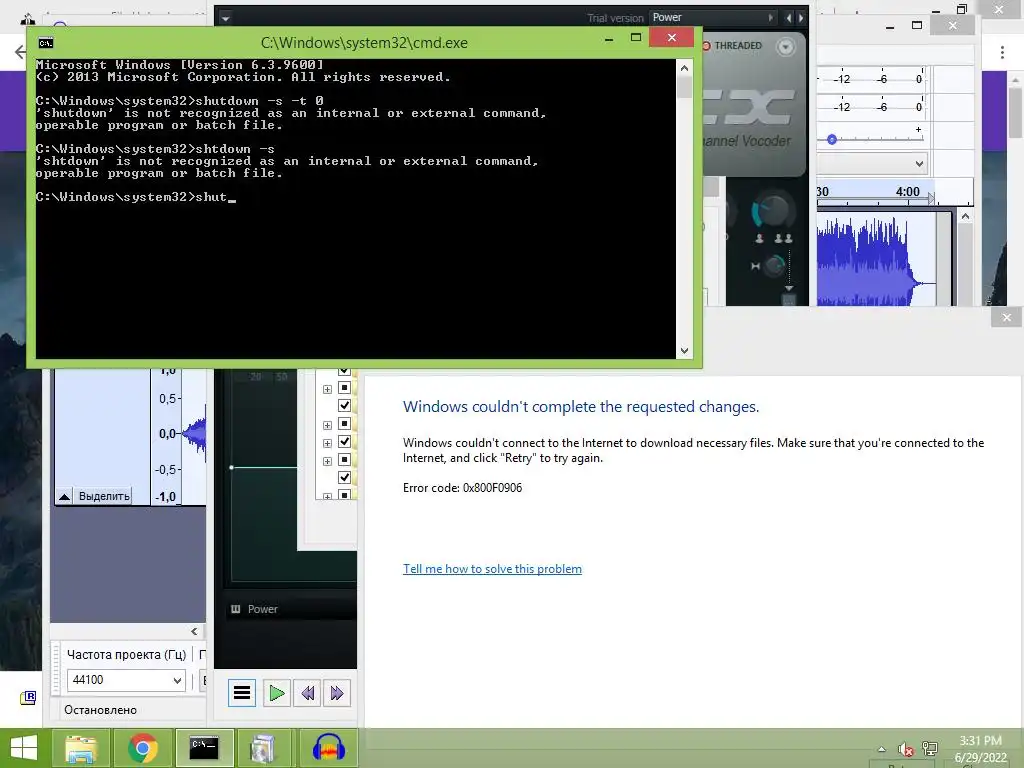Follow 'Tell me how to solve this problem' link
1024x768 pixels.
point(492,569)
